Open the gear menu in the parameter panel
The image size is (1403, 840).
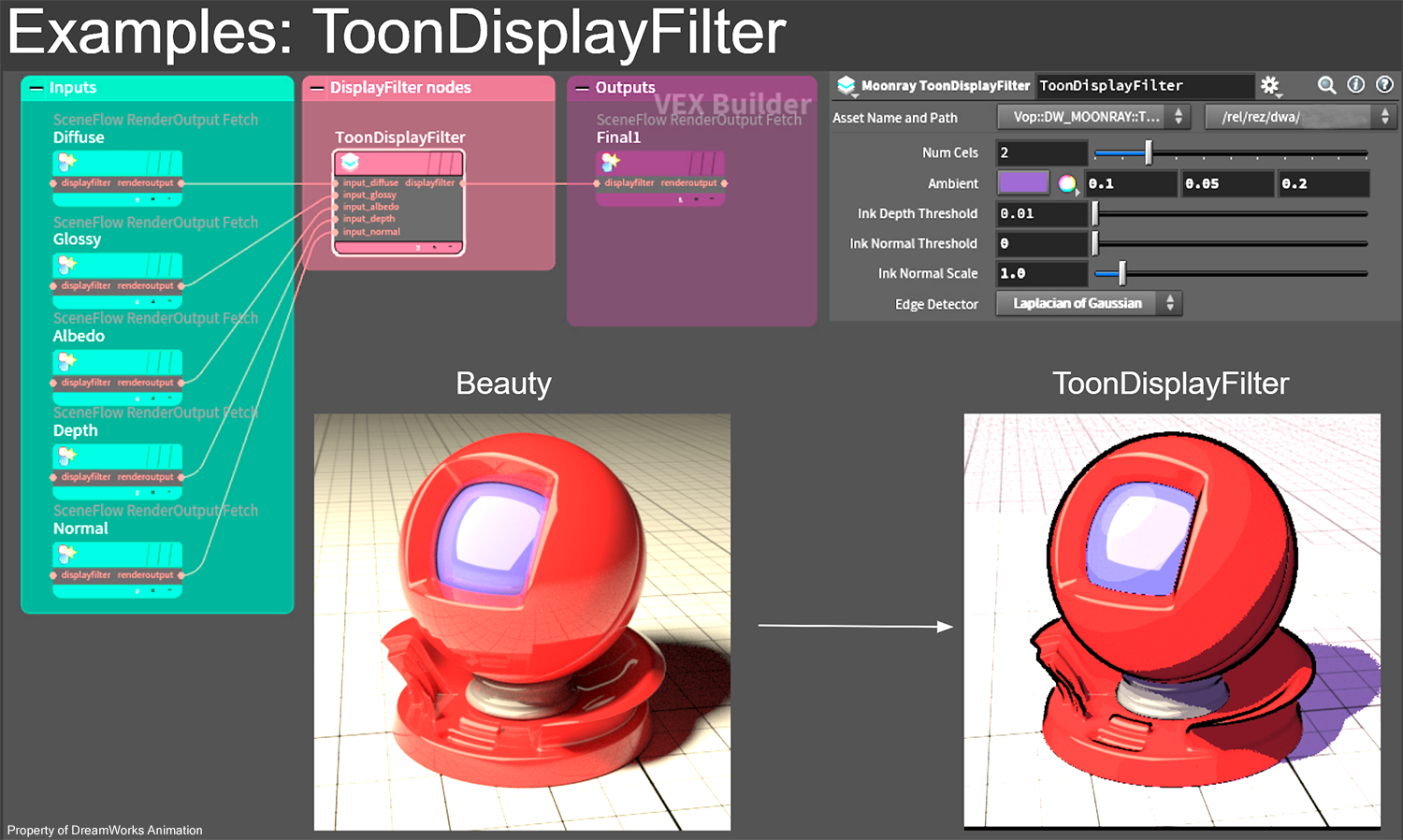click(x=1270, y=85)
